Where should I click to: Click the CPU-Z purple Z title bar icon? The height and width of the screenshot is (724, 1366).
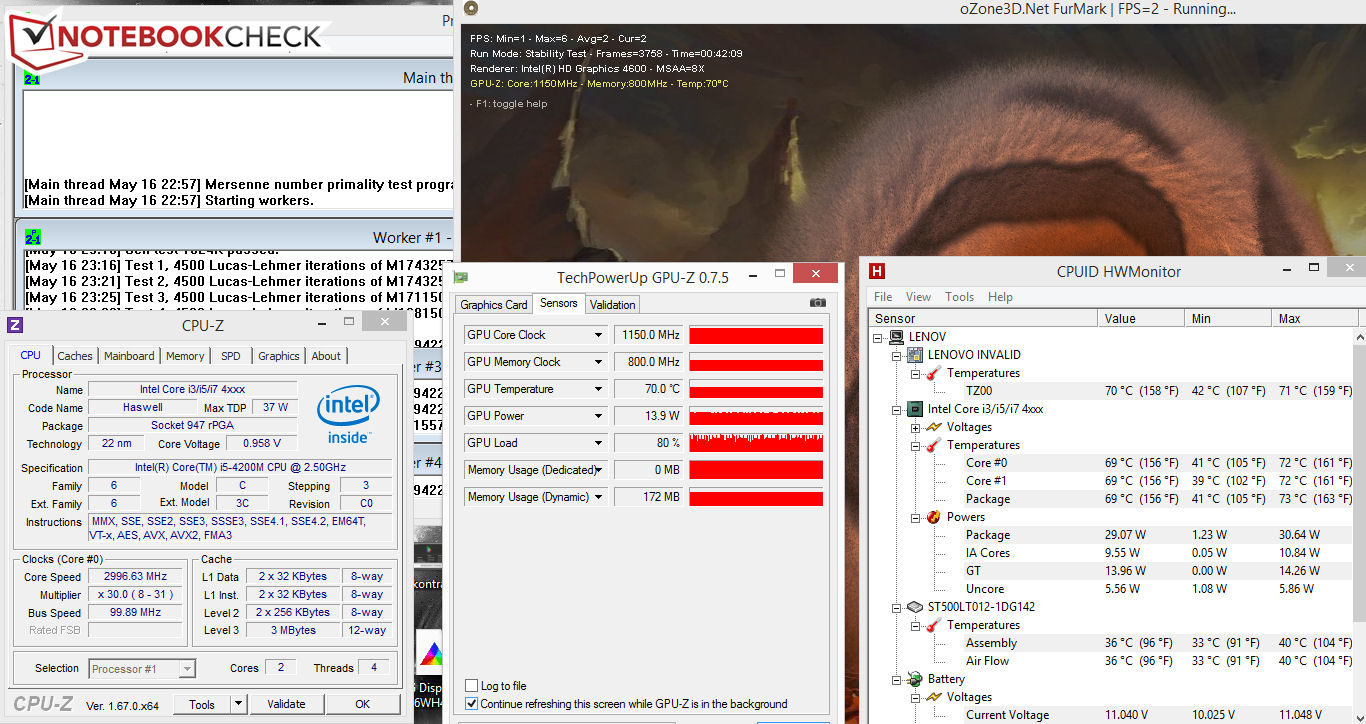tap(15, 325)
